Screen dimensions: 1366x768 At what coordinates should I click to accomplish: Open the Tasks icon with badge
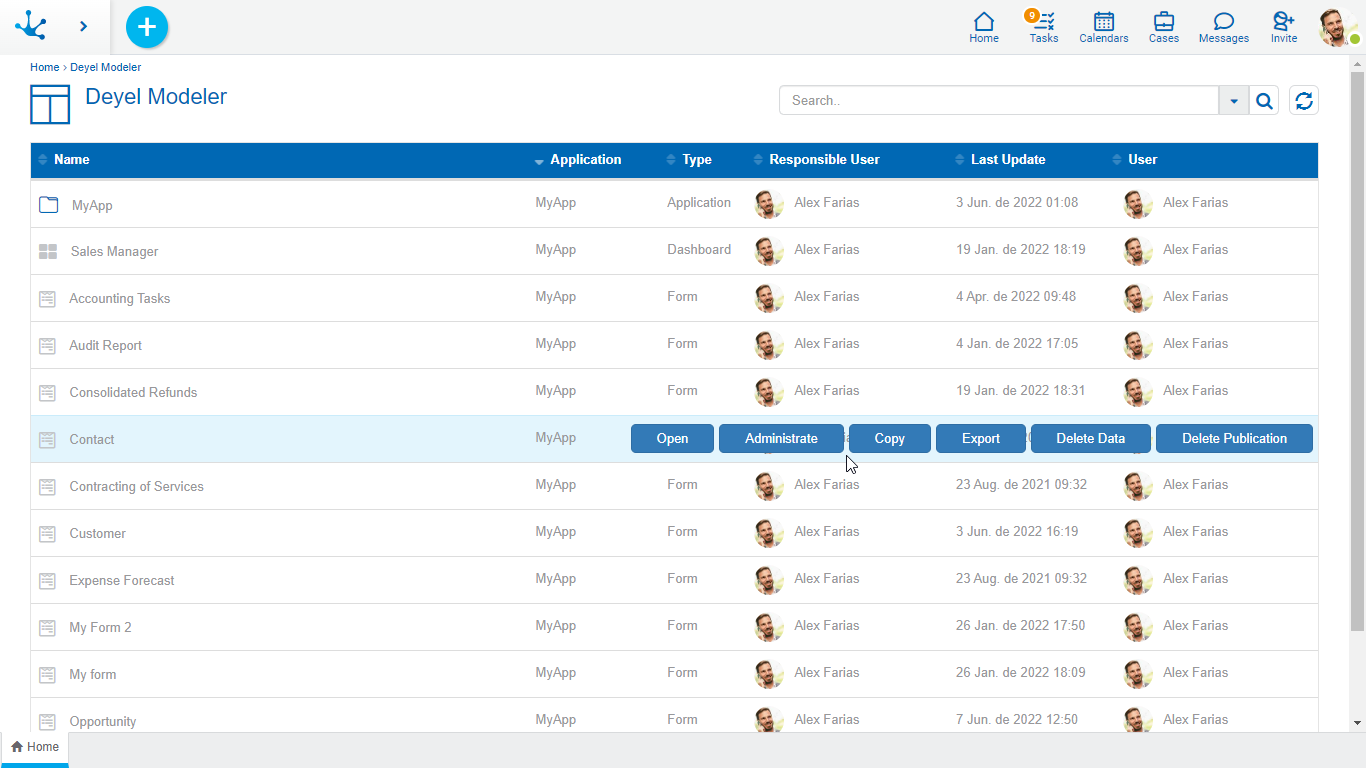tap(1044, 27)
